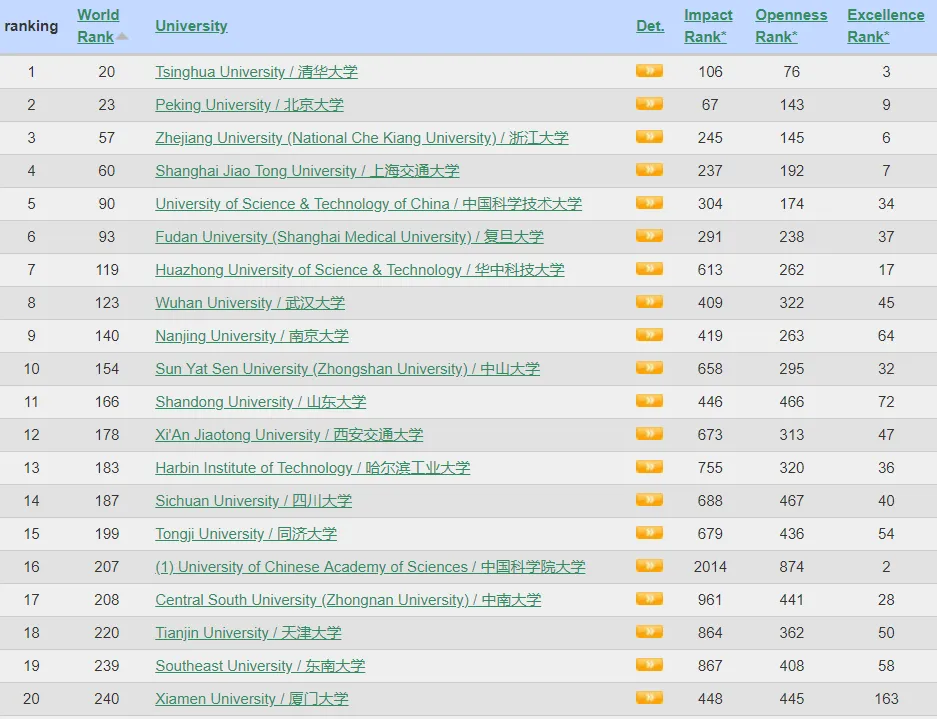Open details icon for Fudan University
Viewport: 937px width, 719px height.
tap(649, 236)
